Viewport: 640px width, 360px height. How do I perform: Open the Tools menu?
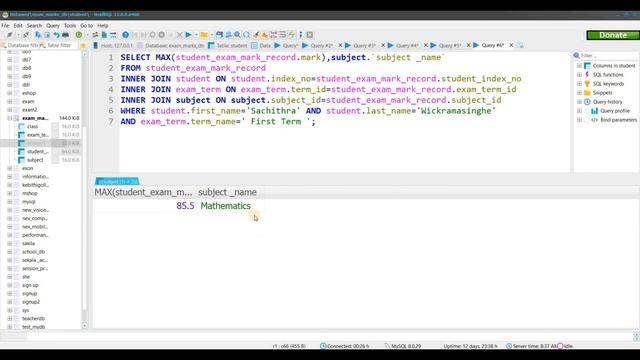coord(70,25)
